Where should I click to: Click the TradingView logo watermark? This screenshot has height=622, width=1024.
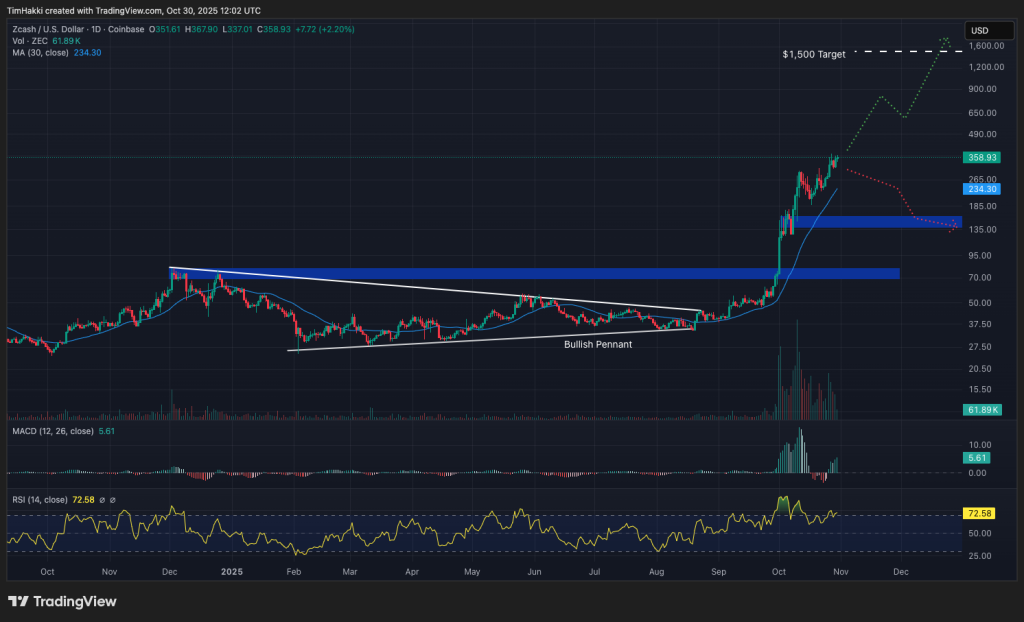[60, 603]
